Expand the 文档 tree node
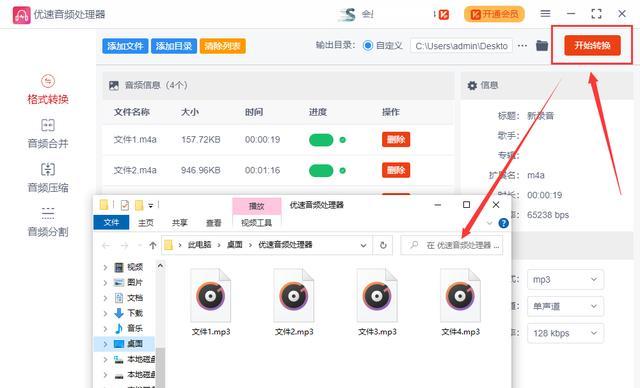This screenshot has height=388, width=640. coord(105,298)
